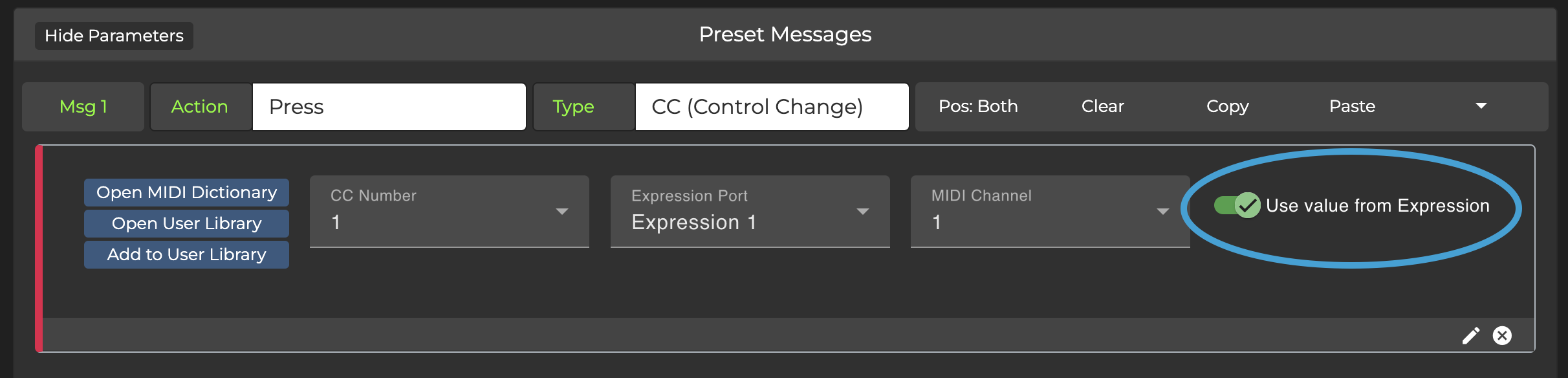This screenshot has height=378, width=1568.
Task: Click the circled X remove icon
Action: (x=1502, y=335)
